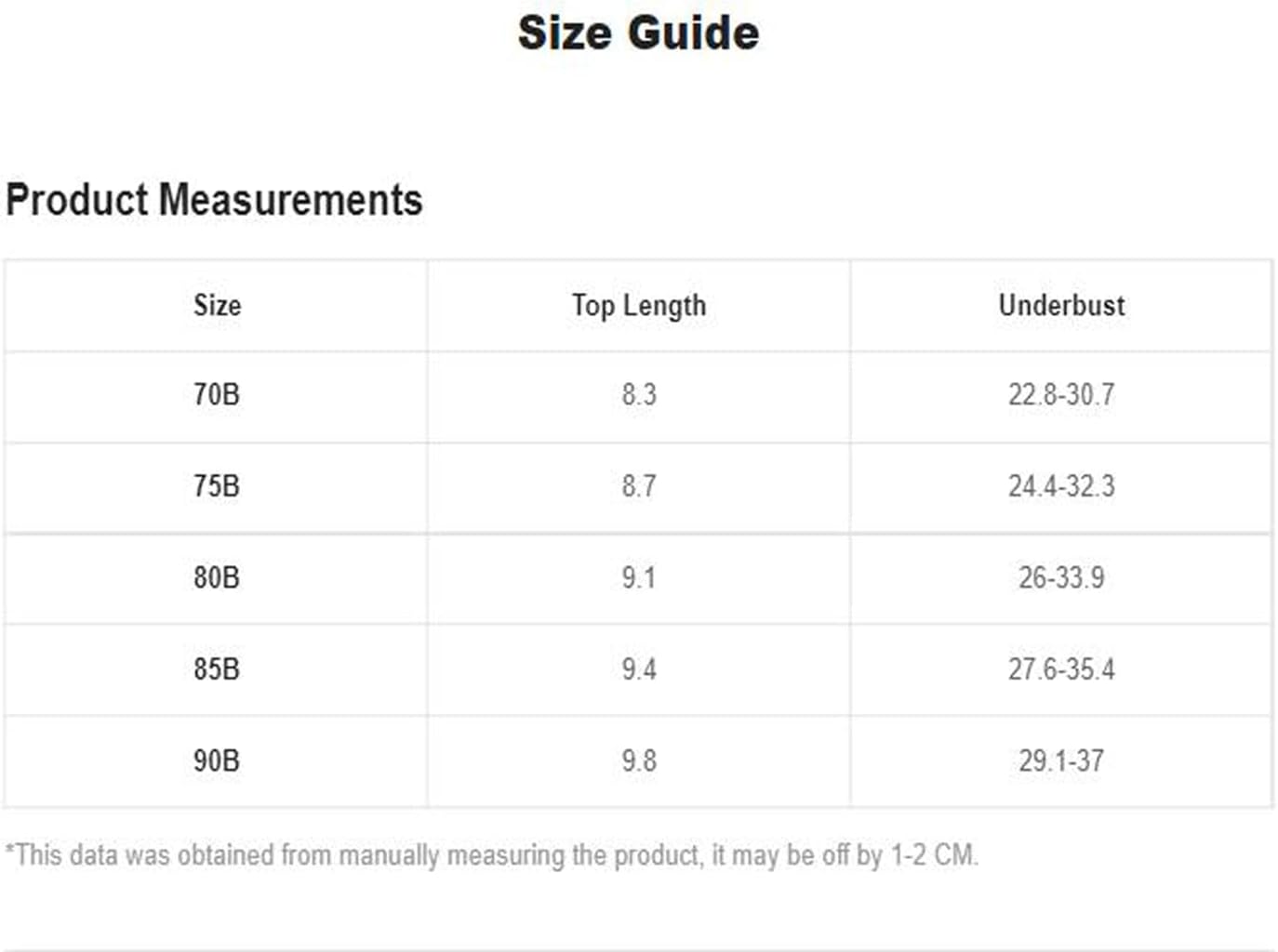
Task: Click the Product Measurements title
Action: pyautogui.click(x=214, y=200)
